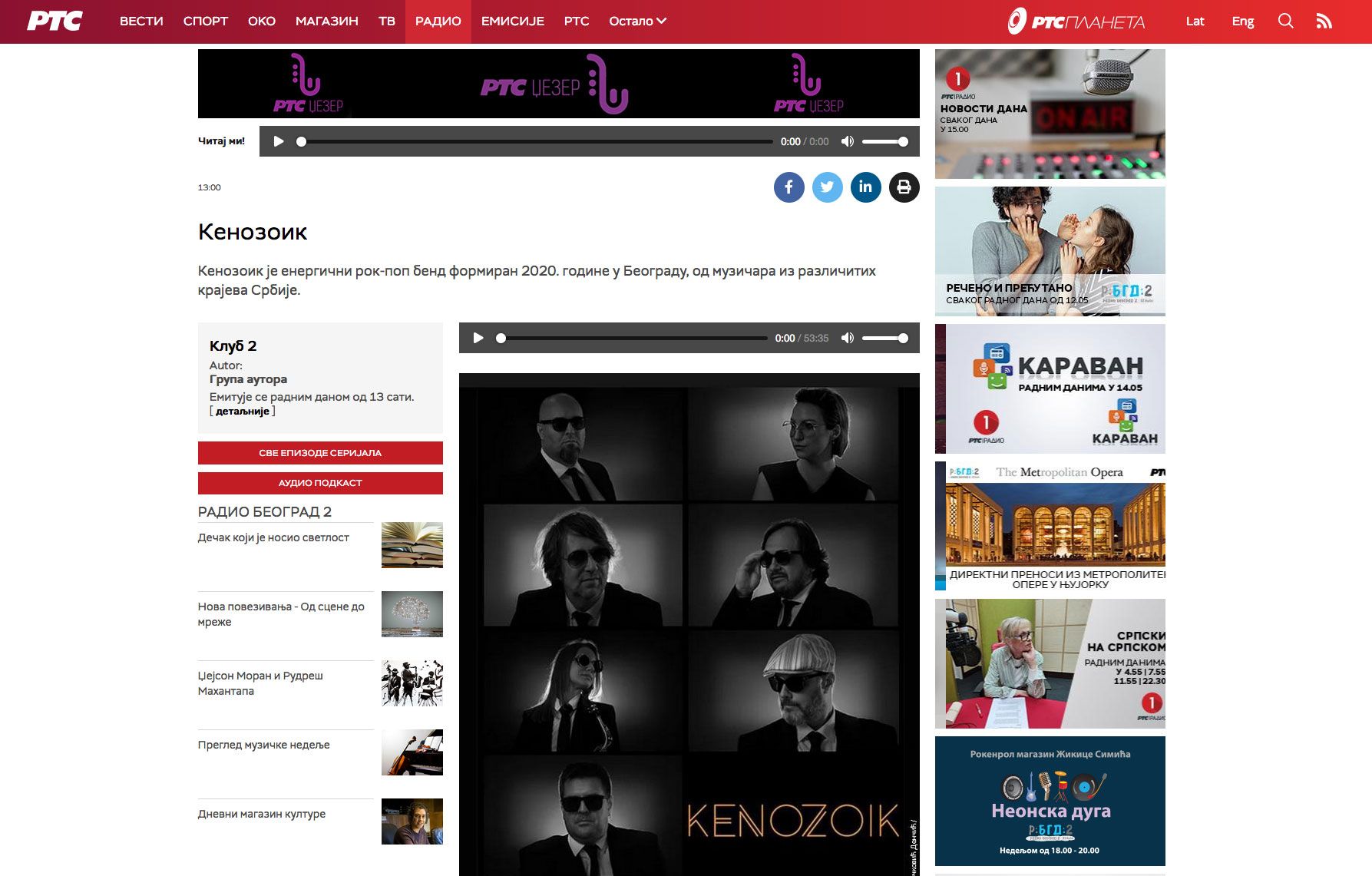Share article on LinkedIn
Viewport: 1372px width, 876px height.
865,187
